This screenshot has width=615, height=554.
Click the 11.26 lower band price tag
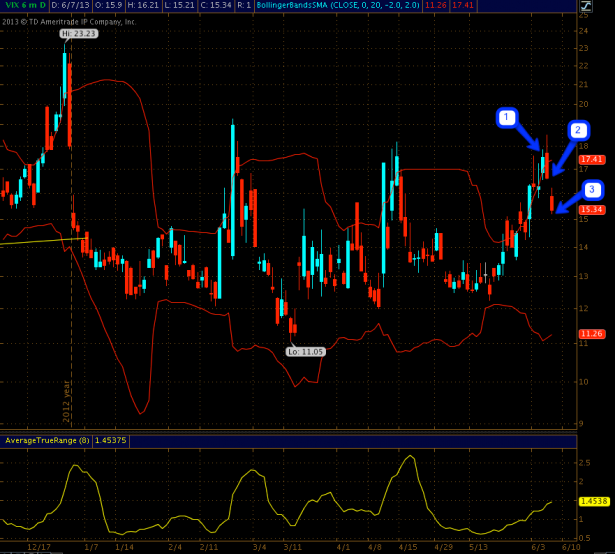590,334
